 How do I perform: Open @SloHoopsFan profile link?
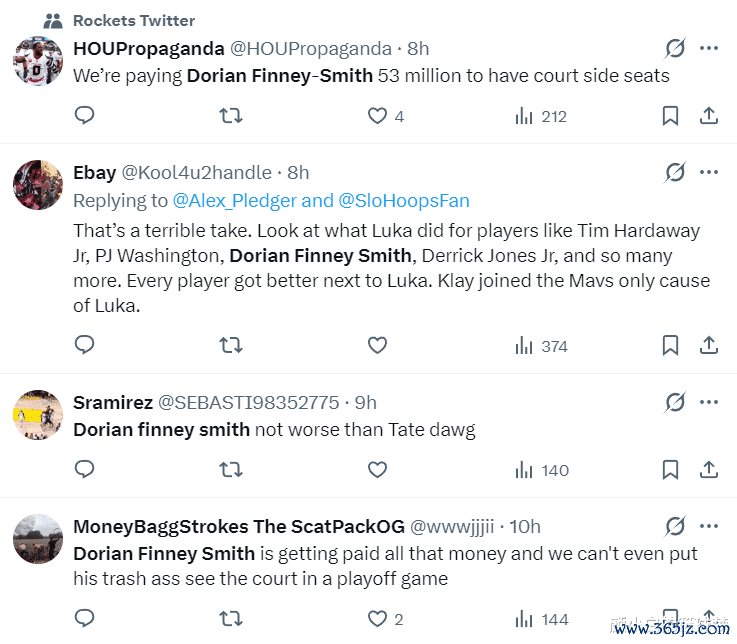point(404,201)
